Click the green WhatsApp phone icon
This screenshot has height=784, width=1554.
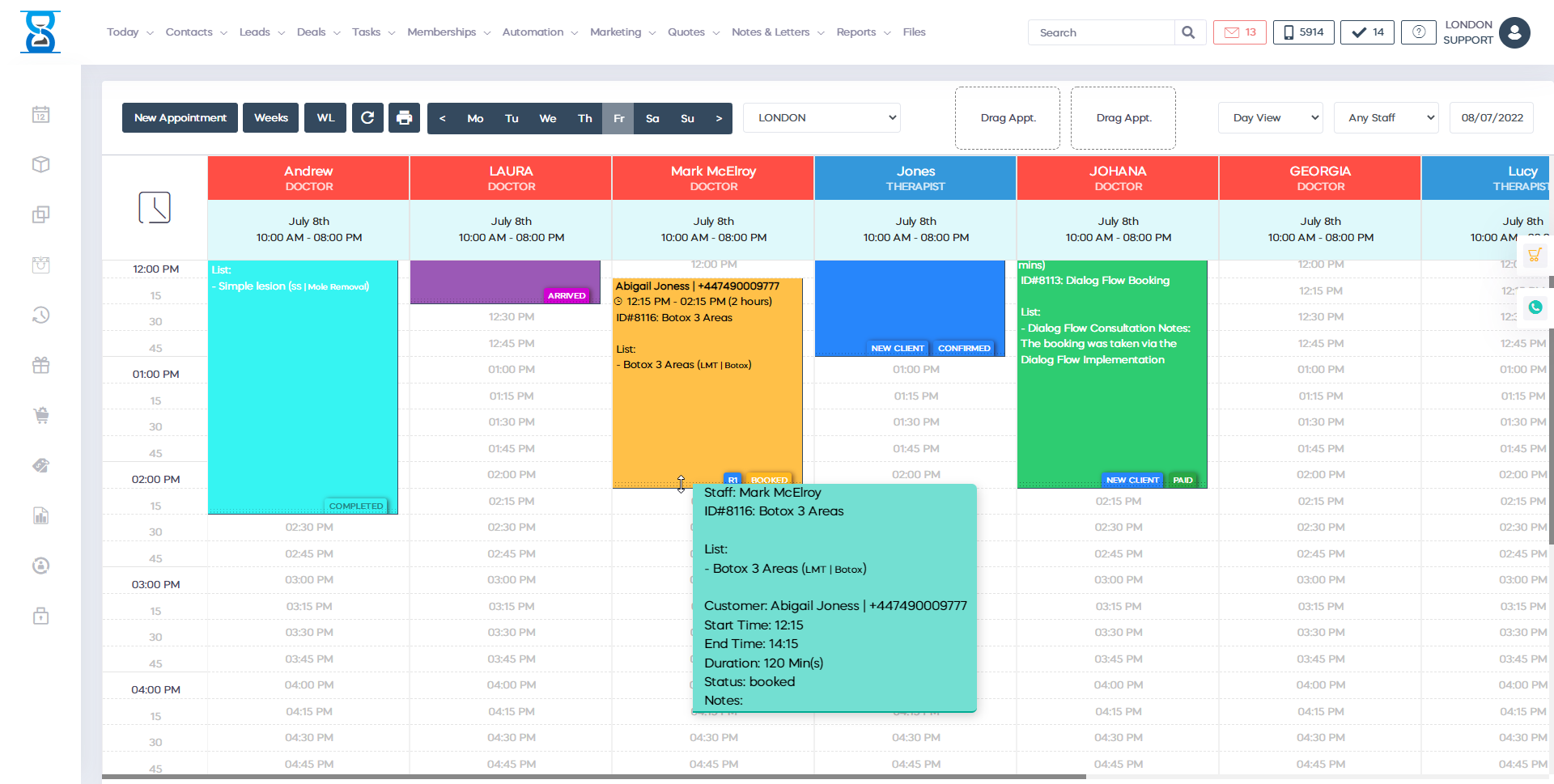[1535, 307]
